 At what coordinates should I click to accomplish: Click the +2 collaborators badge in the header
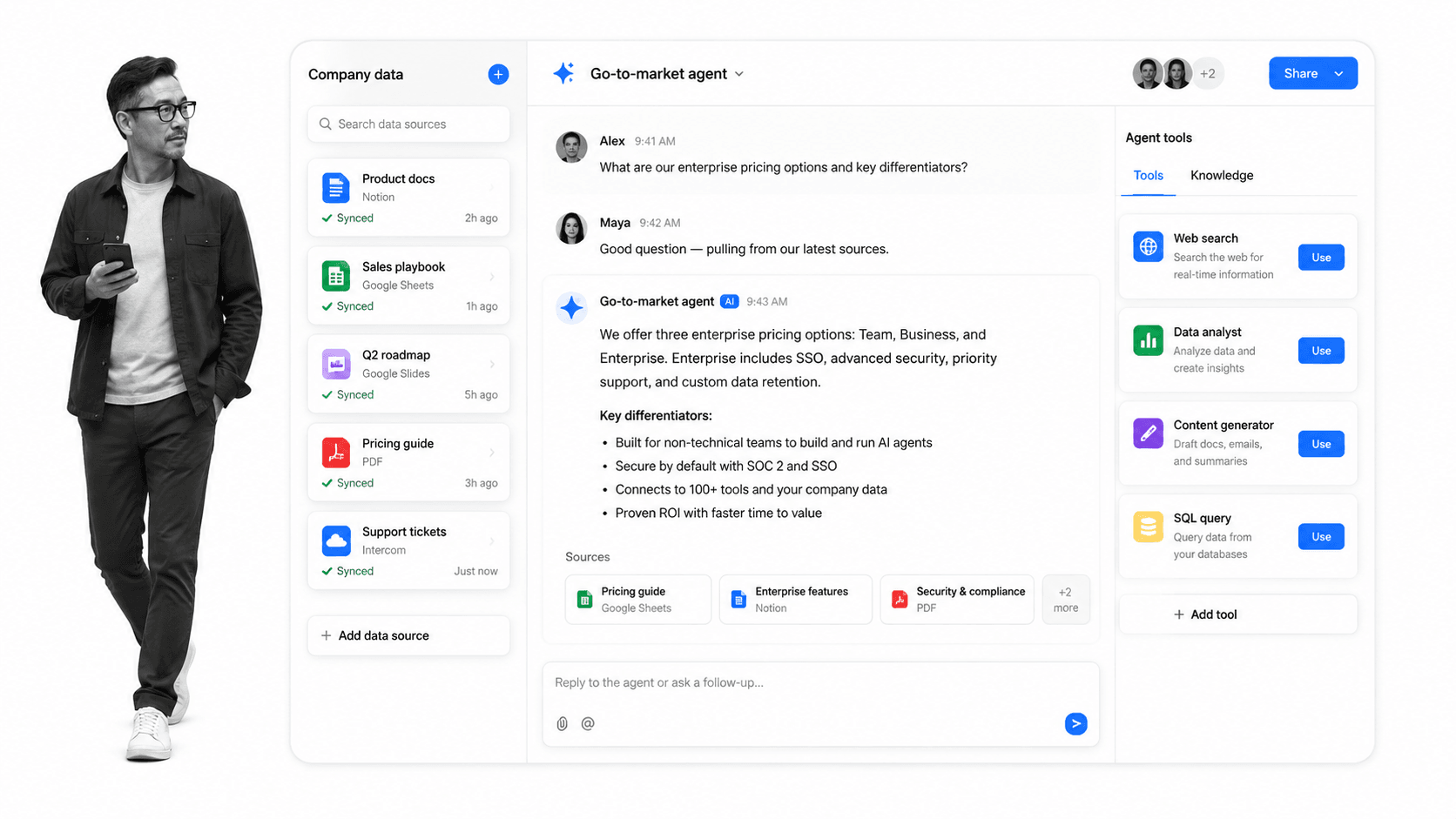[x=1208, y=74]
